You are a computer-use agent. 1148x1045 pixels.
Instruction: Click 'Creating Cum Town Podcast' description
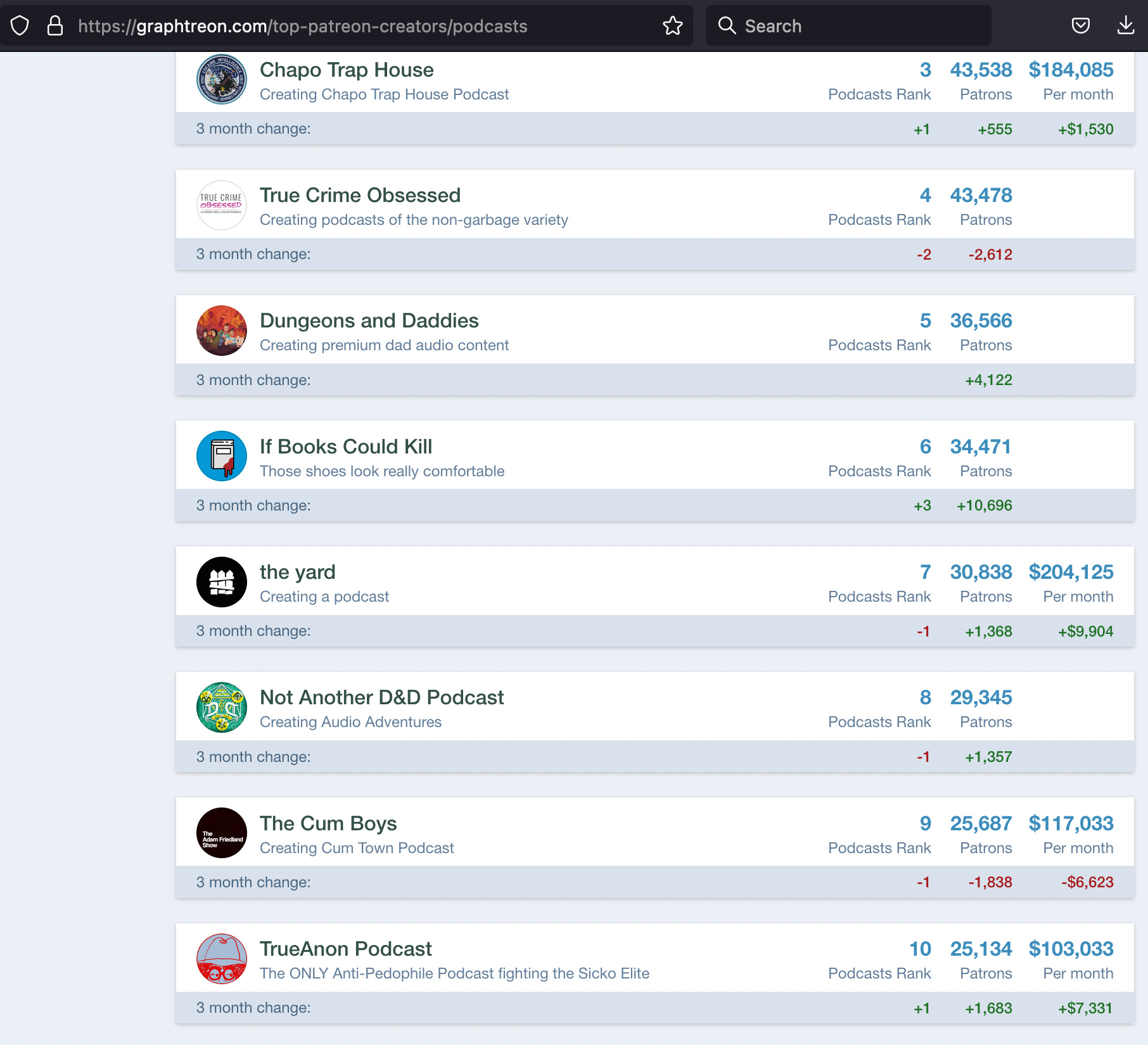(357, 848)
